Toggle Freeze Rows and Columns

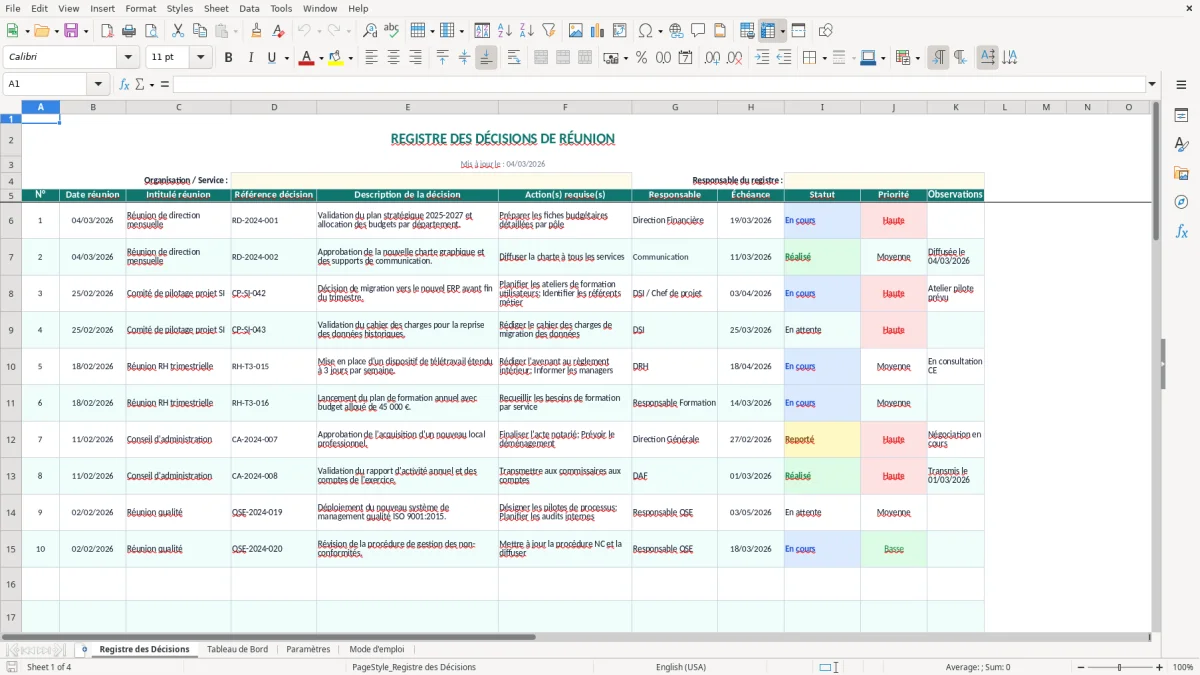[x=768, y=31]
